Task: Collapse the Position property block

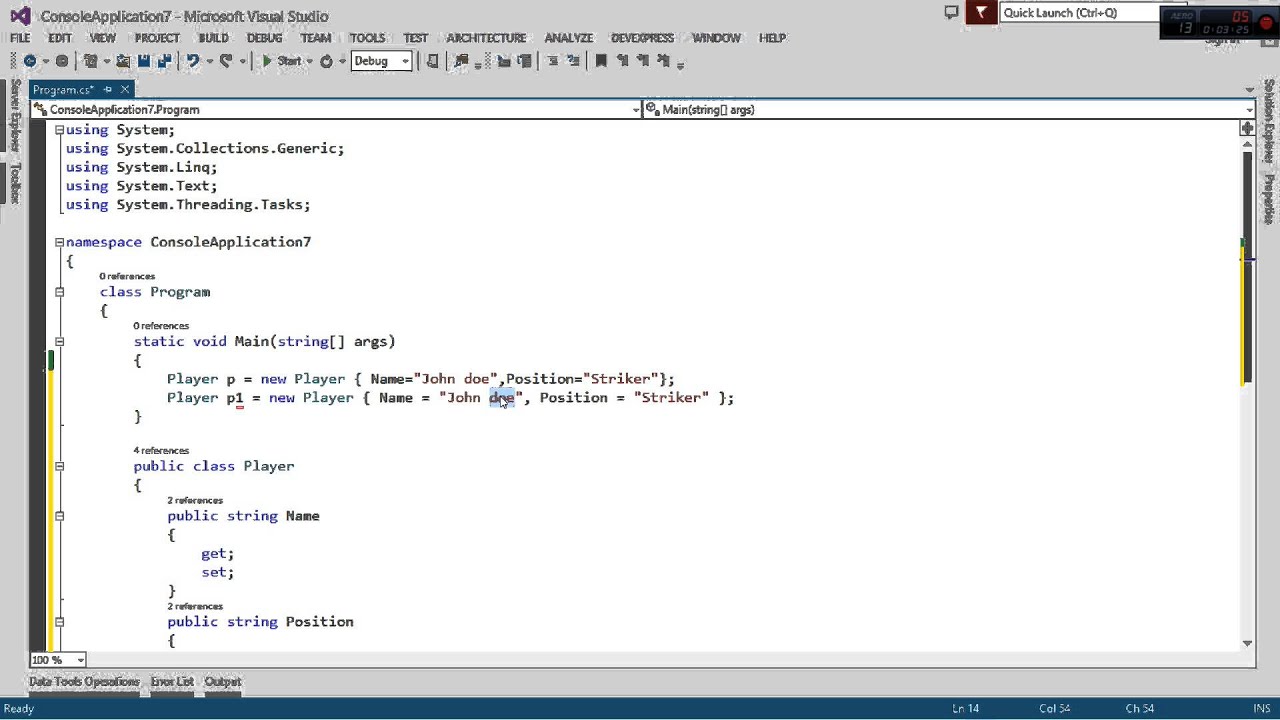Action: [59, 622]
